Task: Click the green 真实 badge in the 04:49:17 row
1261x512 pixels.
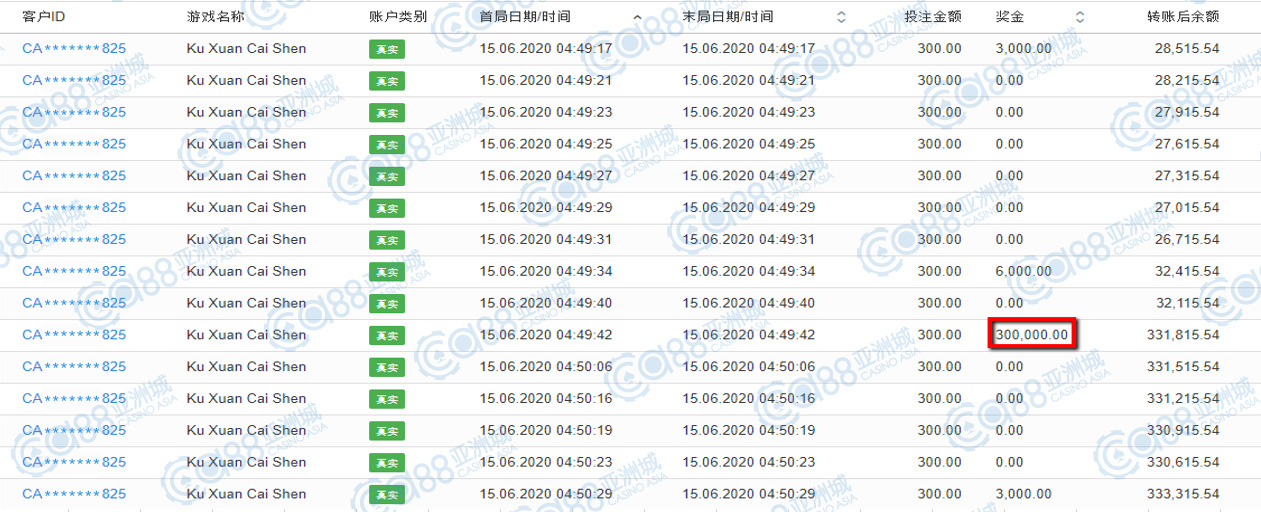Action: pos(386,49)
